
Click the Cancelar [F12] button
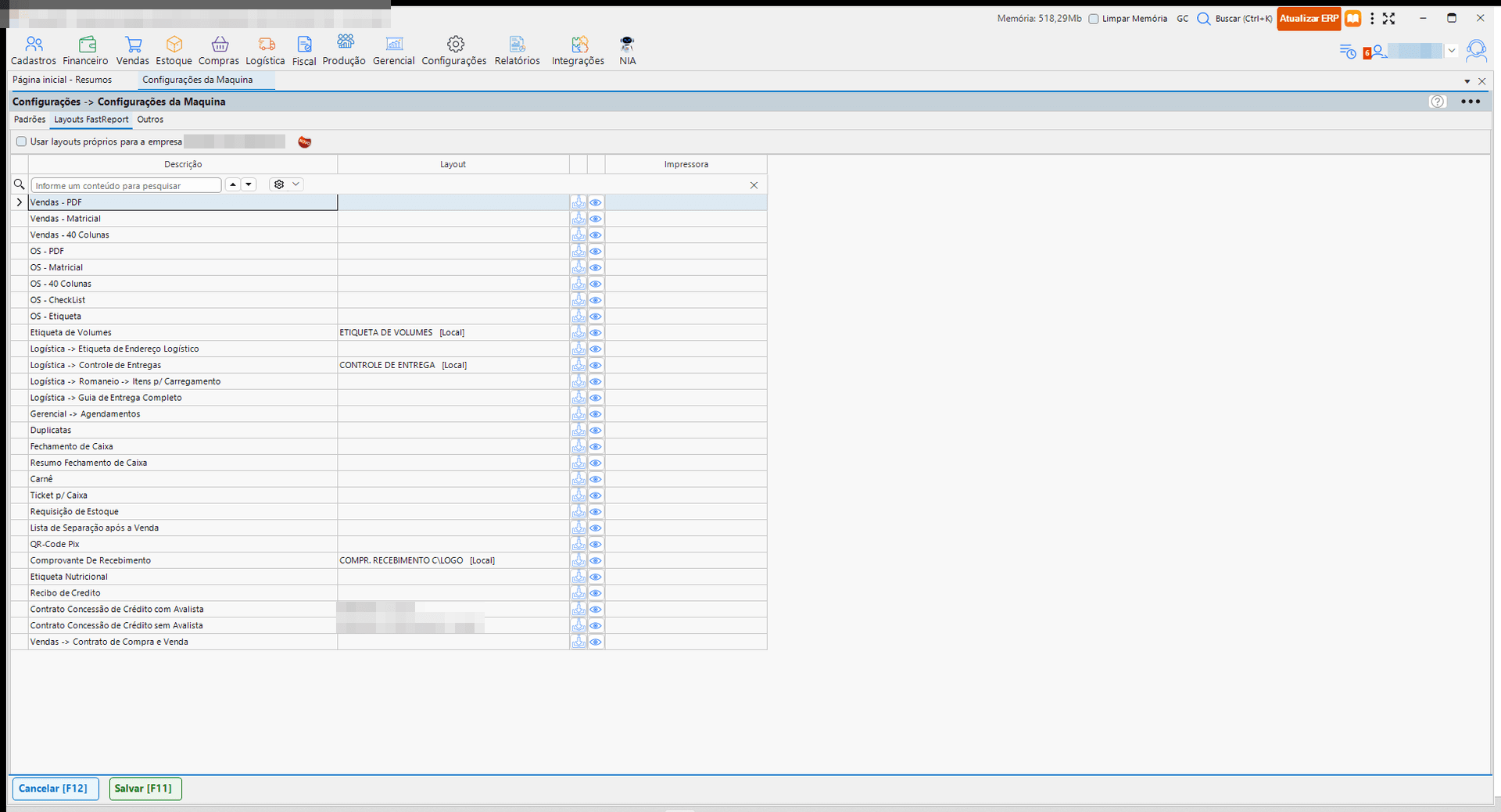[56, 789]
